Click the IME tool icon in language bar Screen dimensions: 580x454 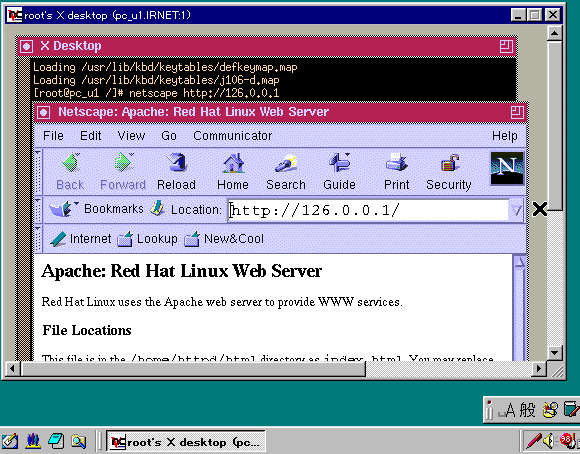(549, 410)
